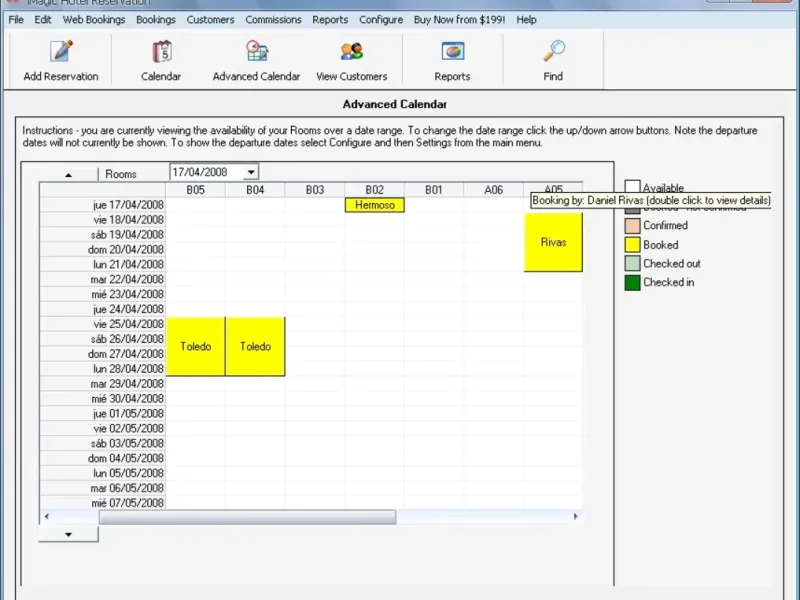Click the up arrow button above dates
This screenshot has width=800, height=600.
[68, 174]
